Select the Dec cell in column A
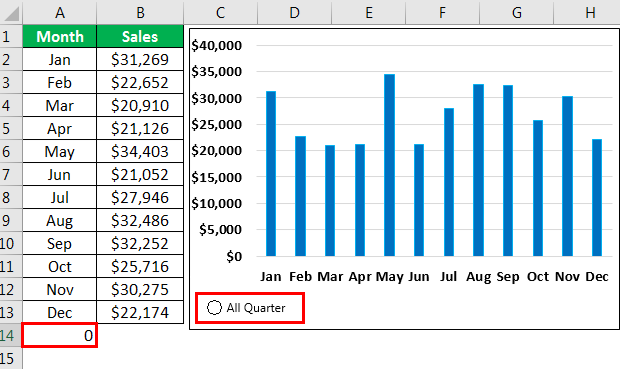 [60, 312]
